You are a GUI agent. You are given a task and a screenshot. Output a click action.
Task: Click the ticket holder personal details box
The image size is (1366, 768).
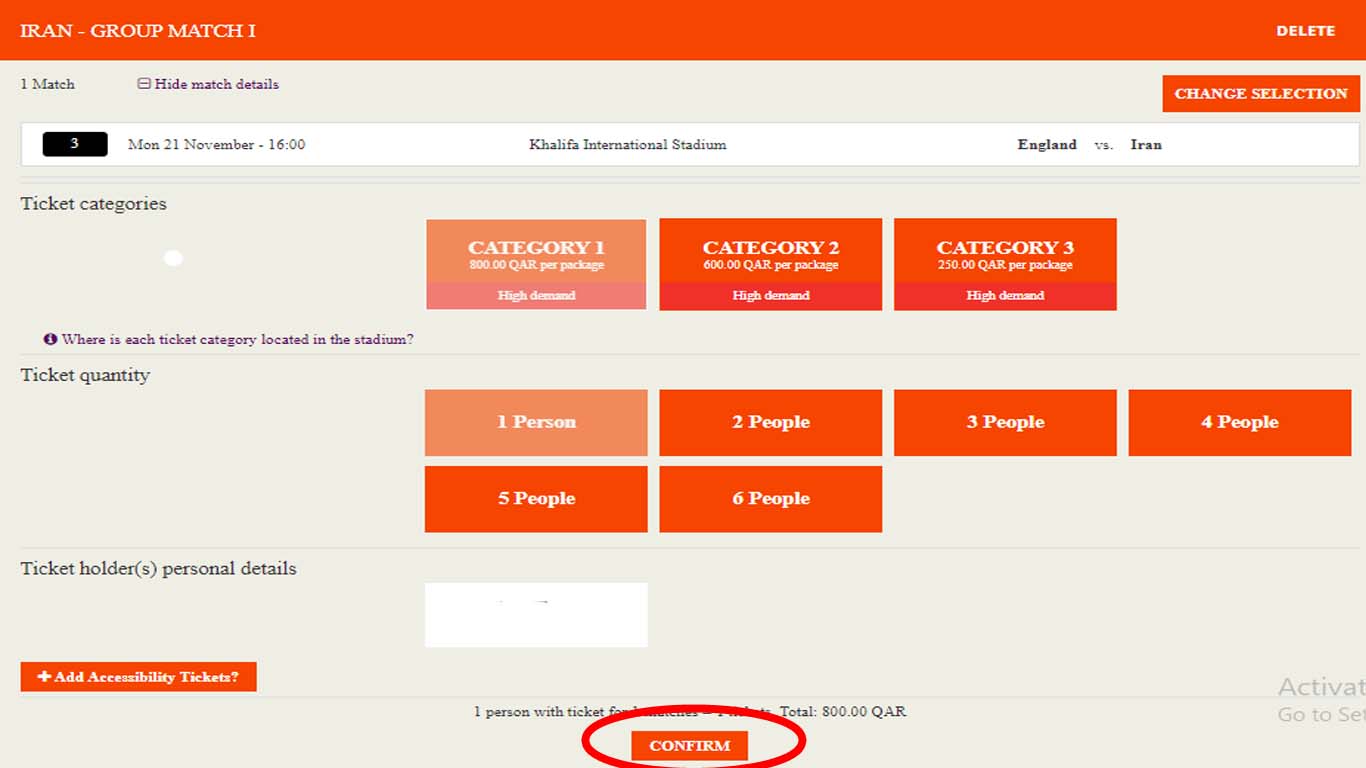click(x=536, y=614)
